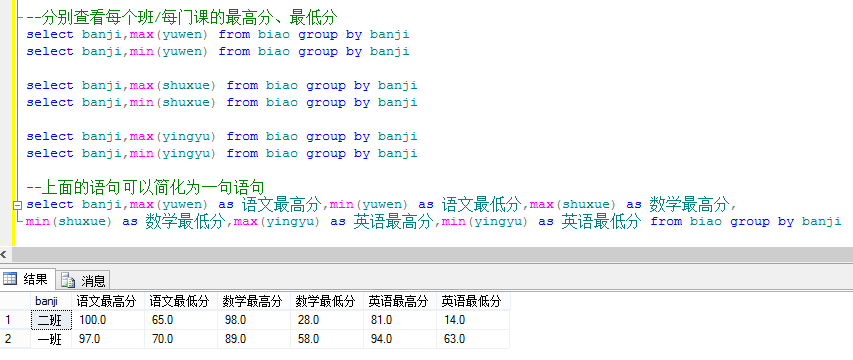Click the 28.0 cell

tap(326, 320)
